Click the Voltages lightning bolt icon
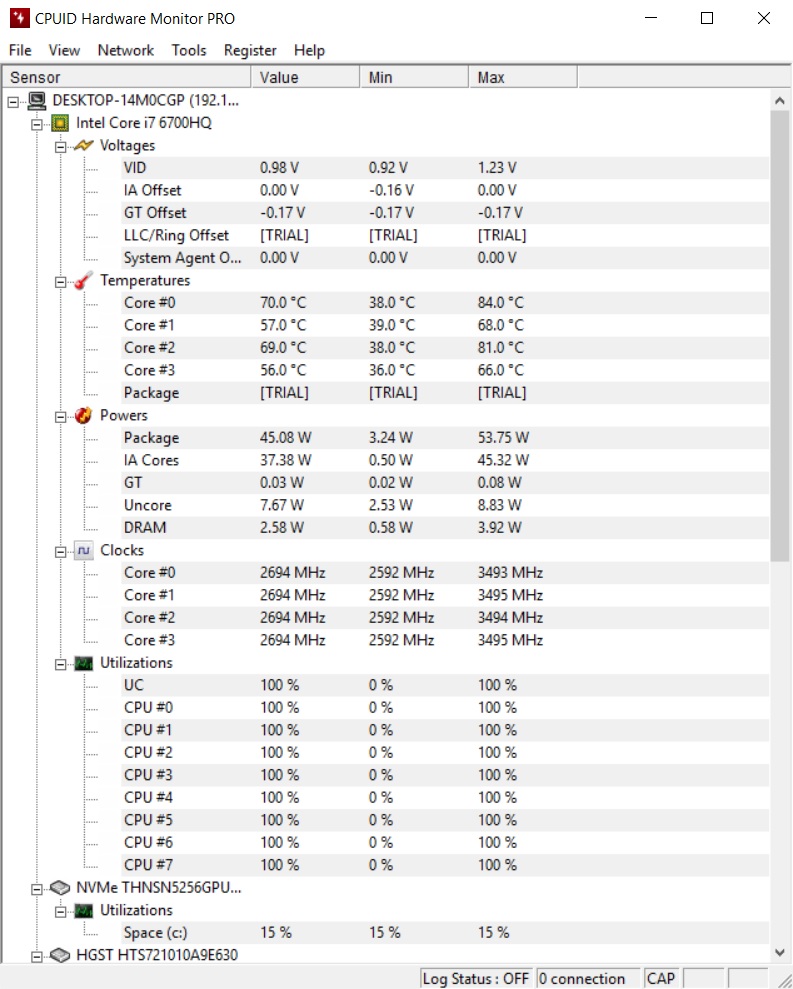The image size is (793, 989). [83, 146]
